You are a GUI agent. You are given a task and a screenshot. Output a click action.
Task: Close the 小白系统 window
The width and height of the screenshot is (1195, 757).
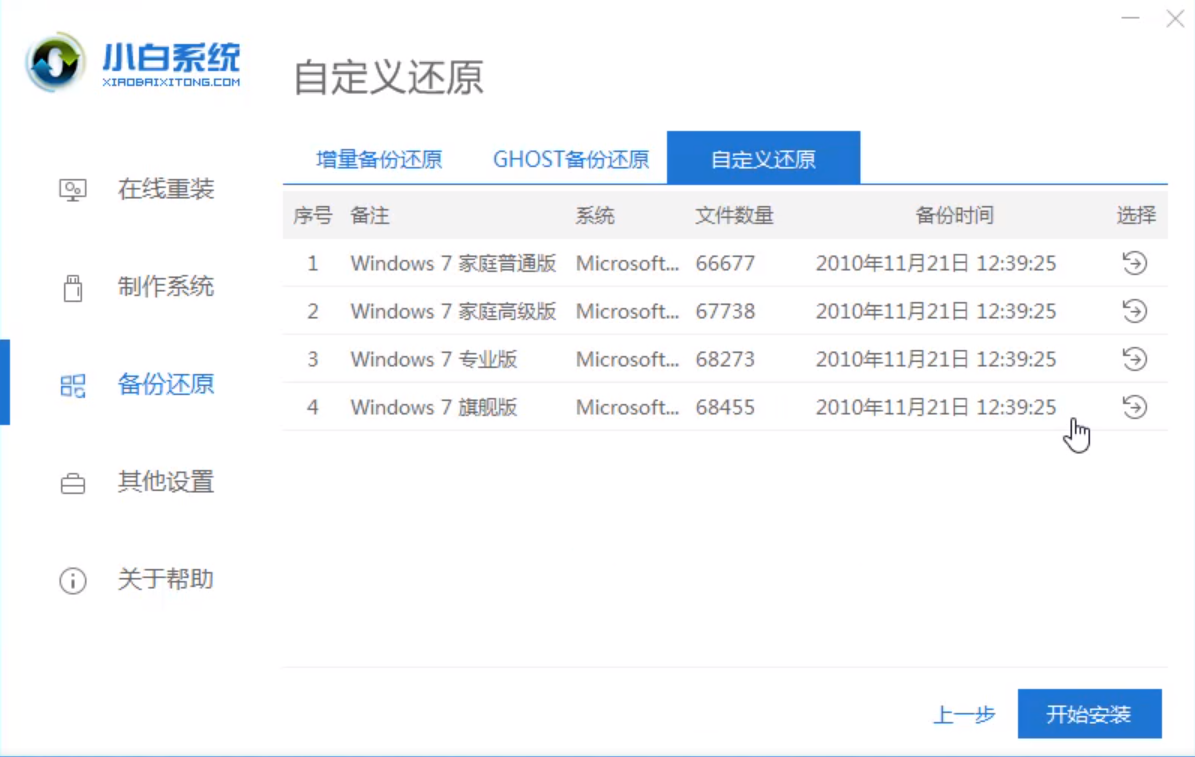[x=1174, y=18]
